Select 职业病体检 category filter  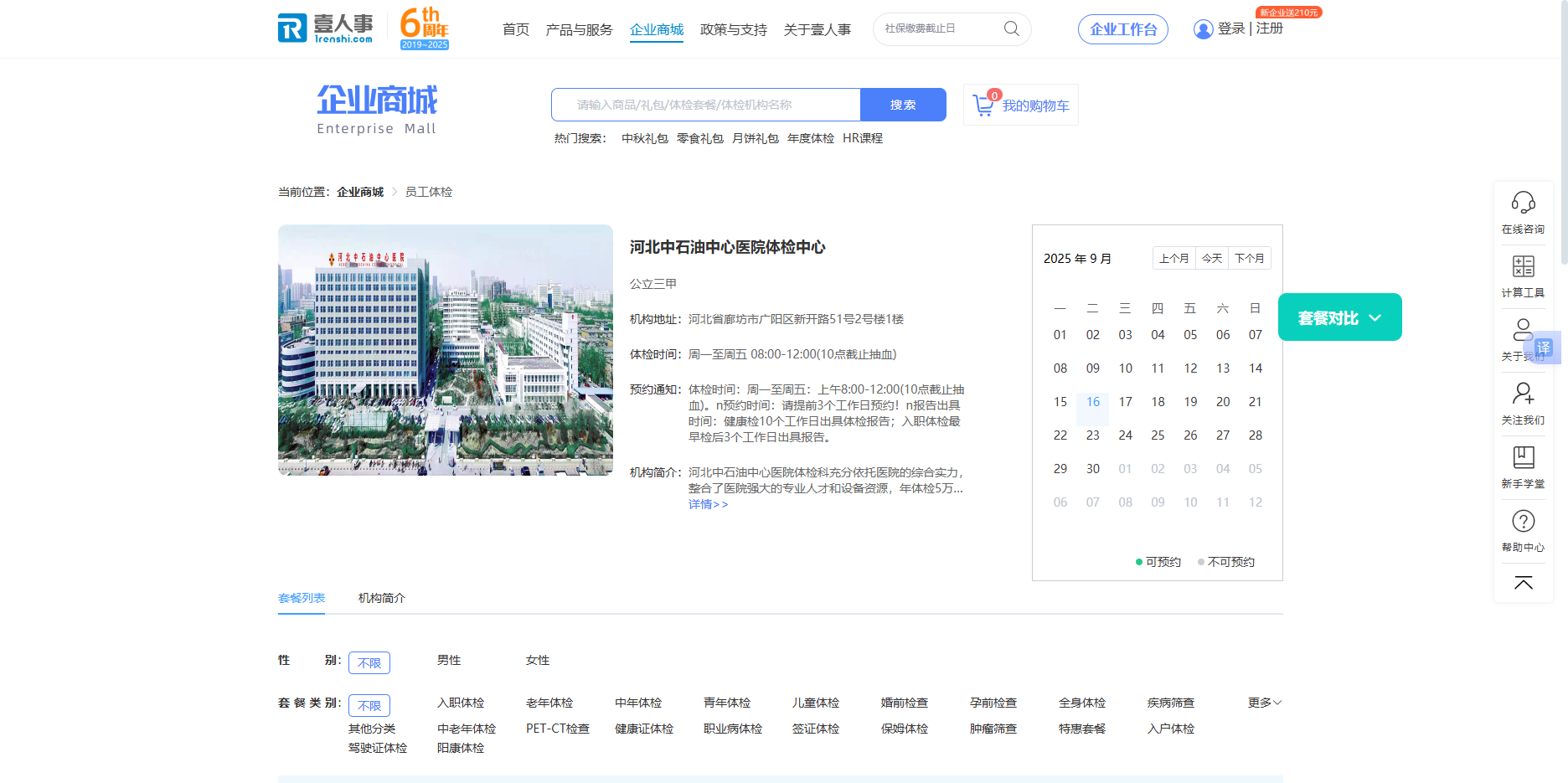pos(733,729)
